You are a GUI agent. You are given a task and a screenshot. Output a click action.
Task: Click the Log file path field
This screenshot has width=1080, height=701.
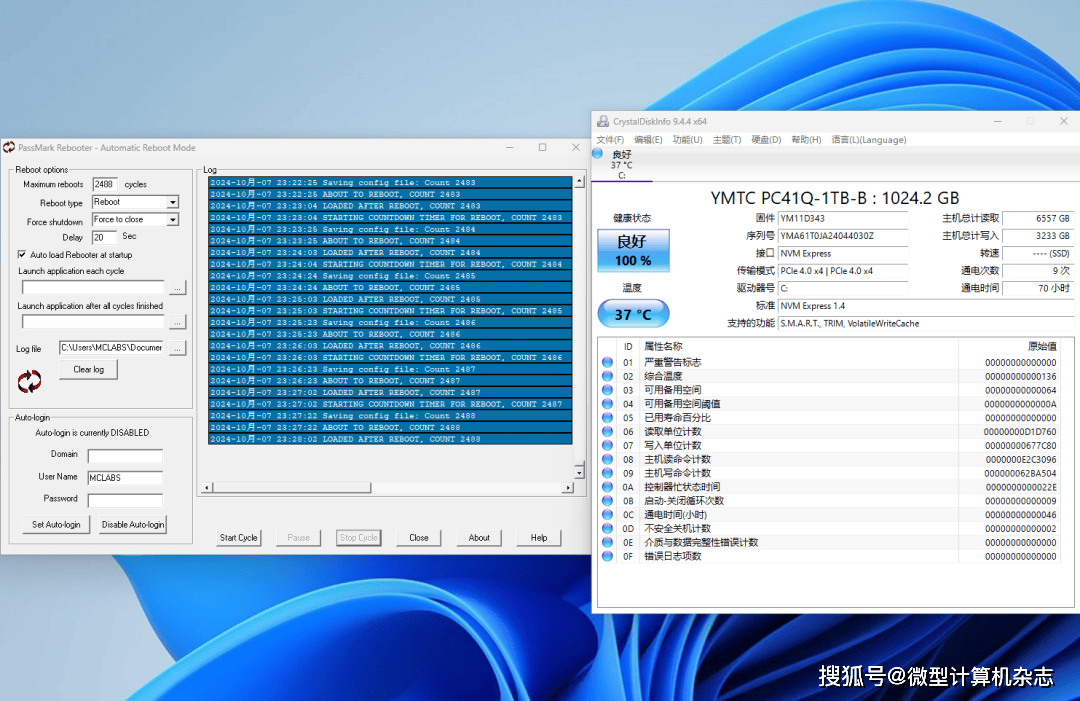(x=112, y=348)
